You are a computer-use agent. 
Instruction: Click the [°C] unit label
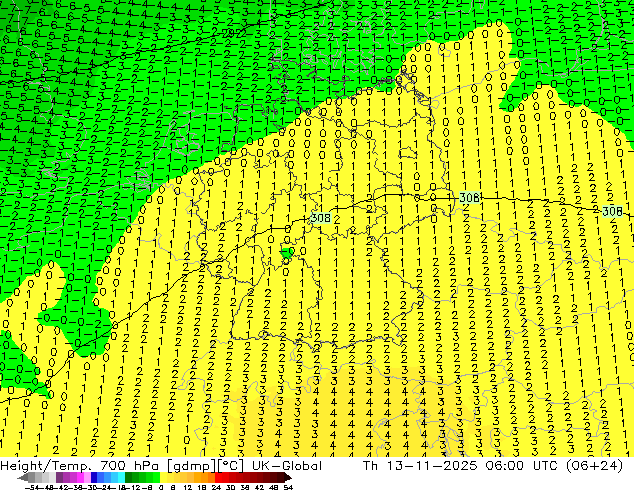coord(232,466)
